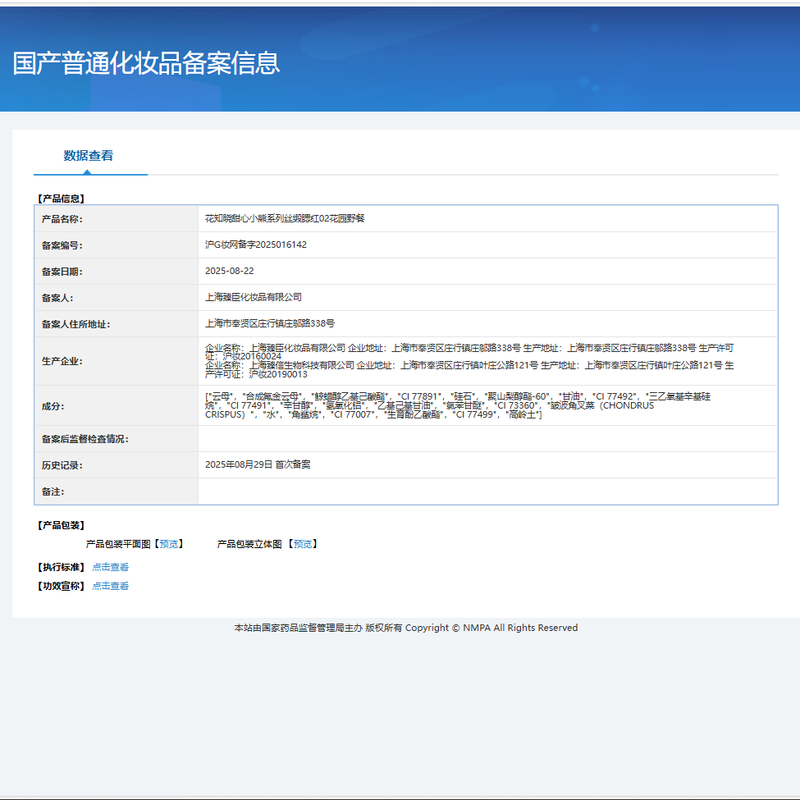Screen dimensions: 800x800
Task: Open 预览 link for 产品包装立体图
Action: click(302, 544)
